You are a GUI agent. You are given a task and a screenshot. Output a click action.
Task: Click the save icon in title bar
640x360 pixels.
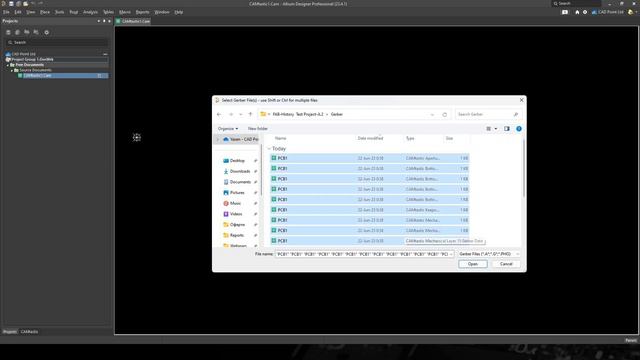coord(11,4)
